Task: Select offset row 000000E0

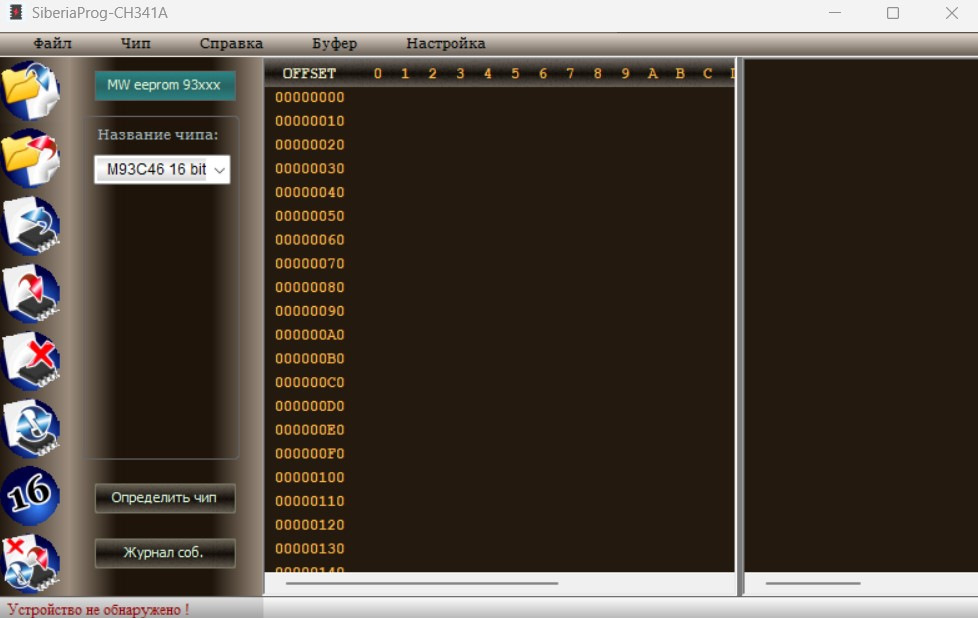Action: click(x=309, y=430)
